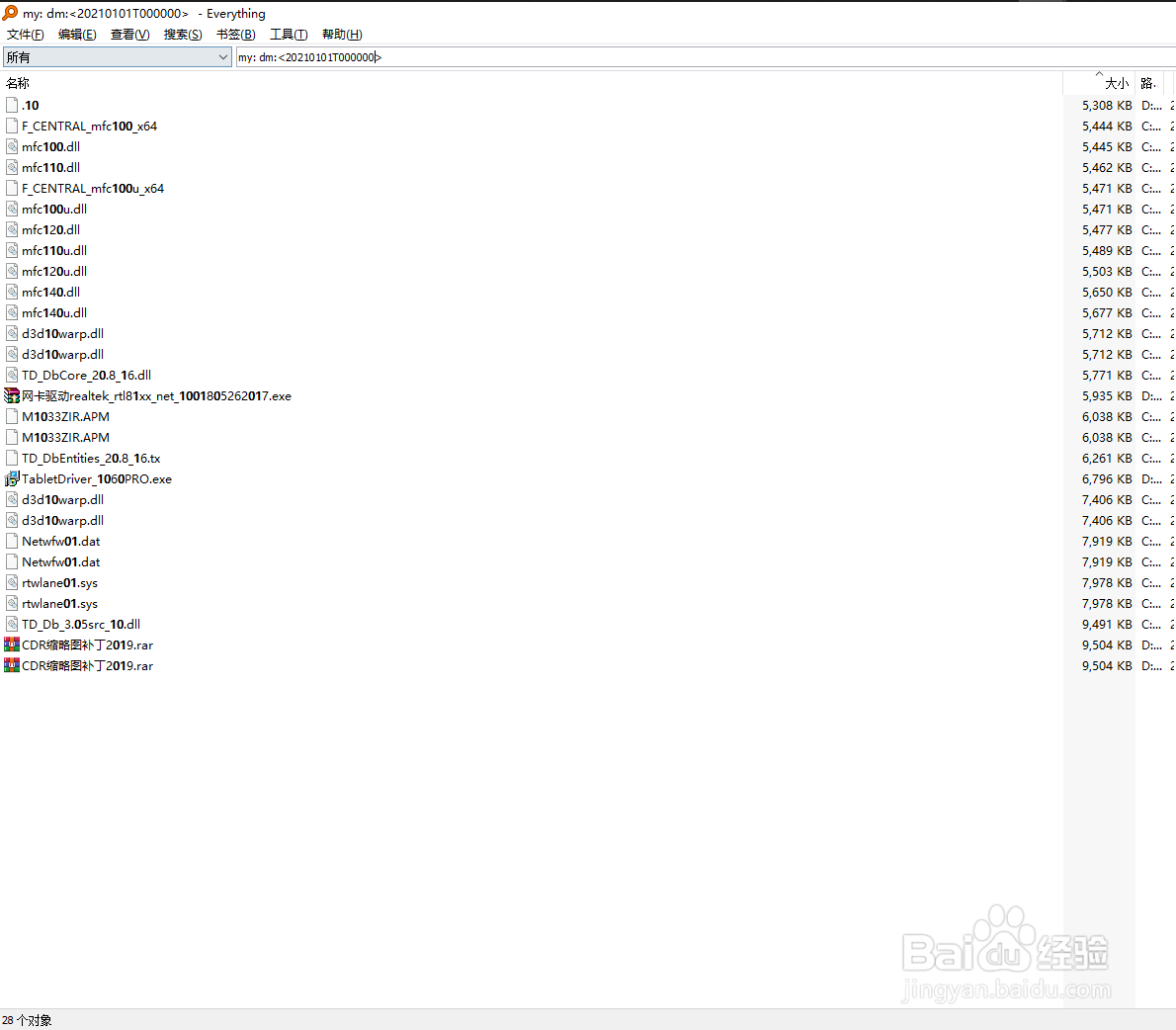Image resolution: width=1176 pixels, height=1030 pixels.
Task: Select file name TabletDriver_1060PRO.exe
Action: pos(97,478)
